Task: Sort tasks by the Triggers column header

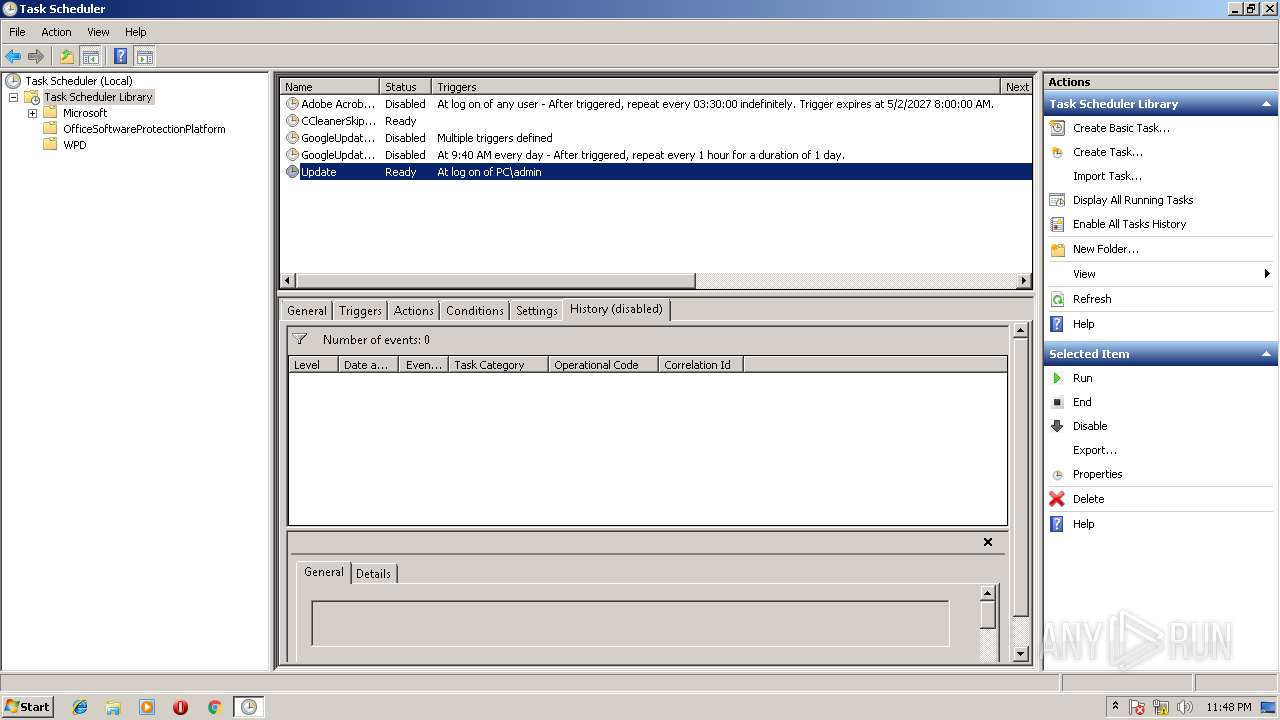Action: click(716, 87)
